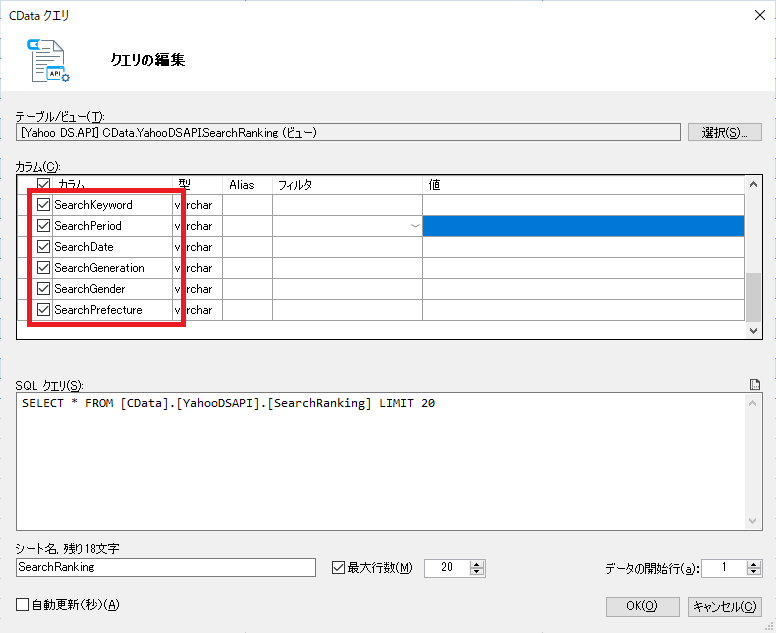The image size is (776, 633).
Task: Click the SQL query copy icon
Action: click(x=755, y=385)
